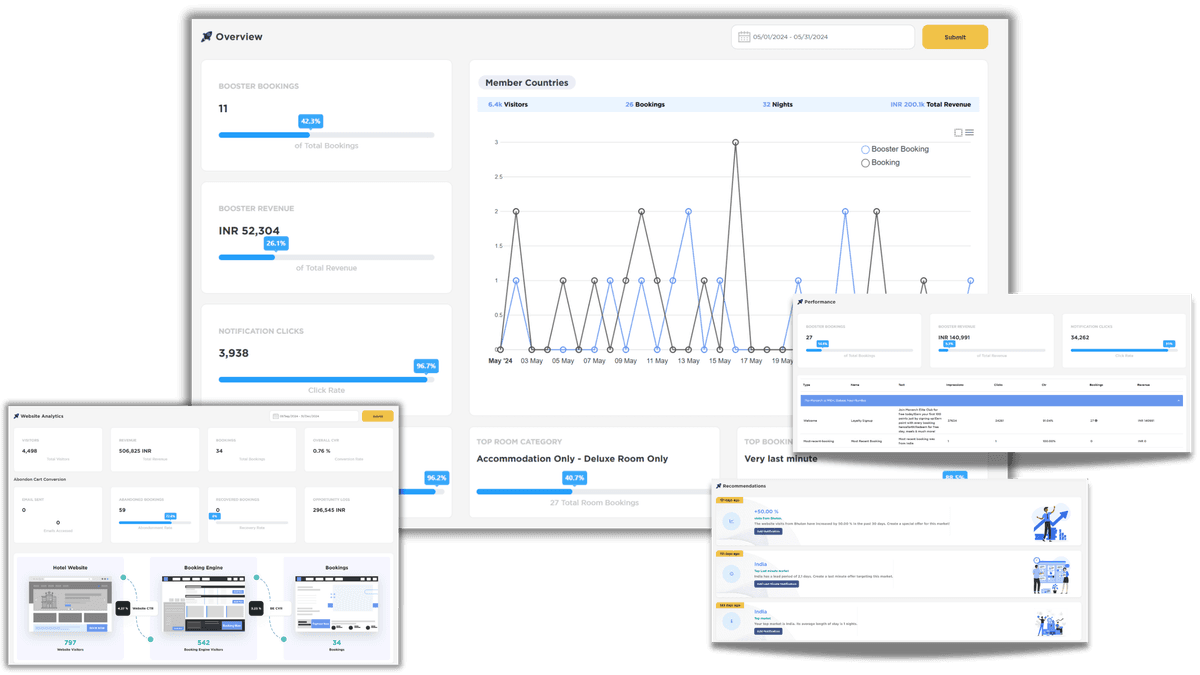Open the Website Analytics date range picker

[313, 416]
